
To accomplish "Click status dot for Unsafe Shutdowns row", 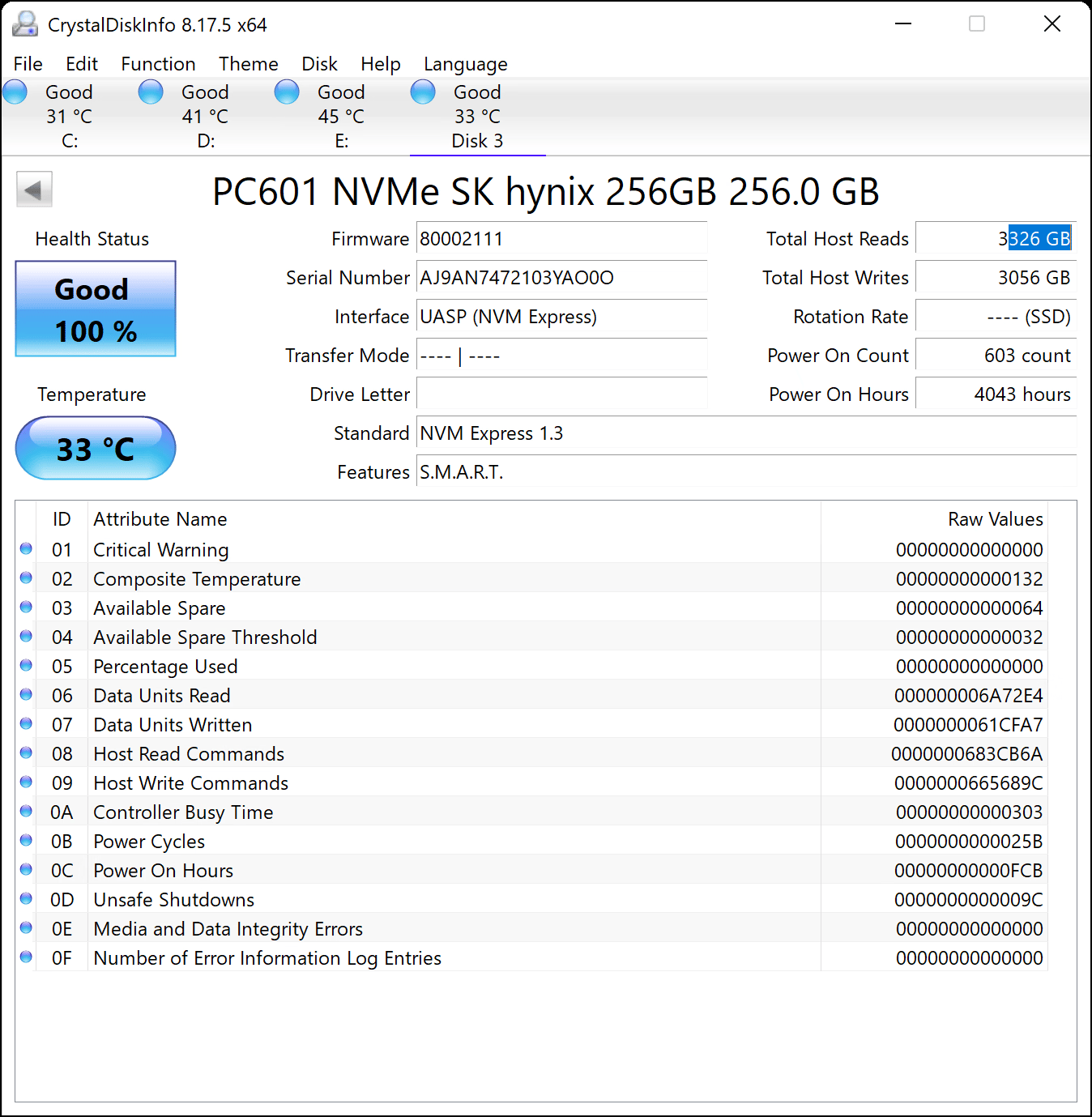I will pyautogui.click(x=26, y=899).
